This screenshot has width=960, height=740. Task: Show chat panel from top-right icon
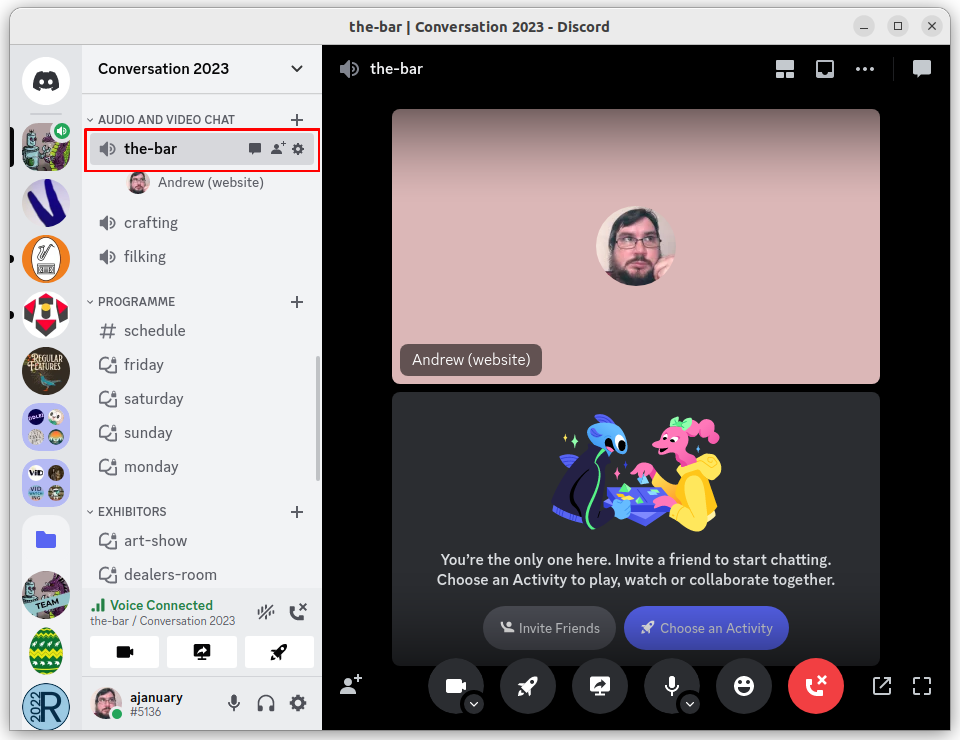(921, 69)
